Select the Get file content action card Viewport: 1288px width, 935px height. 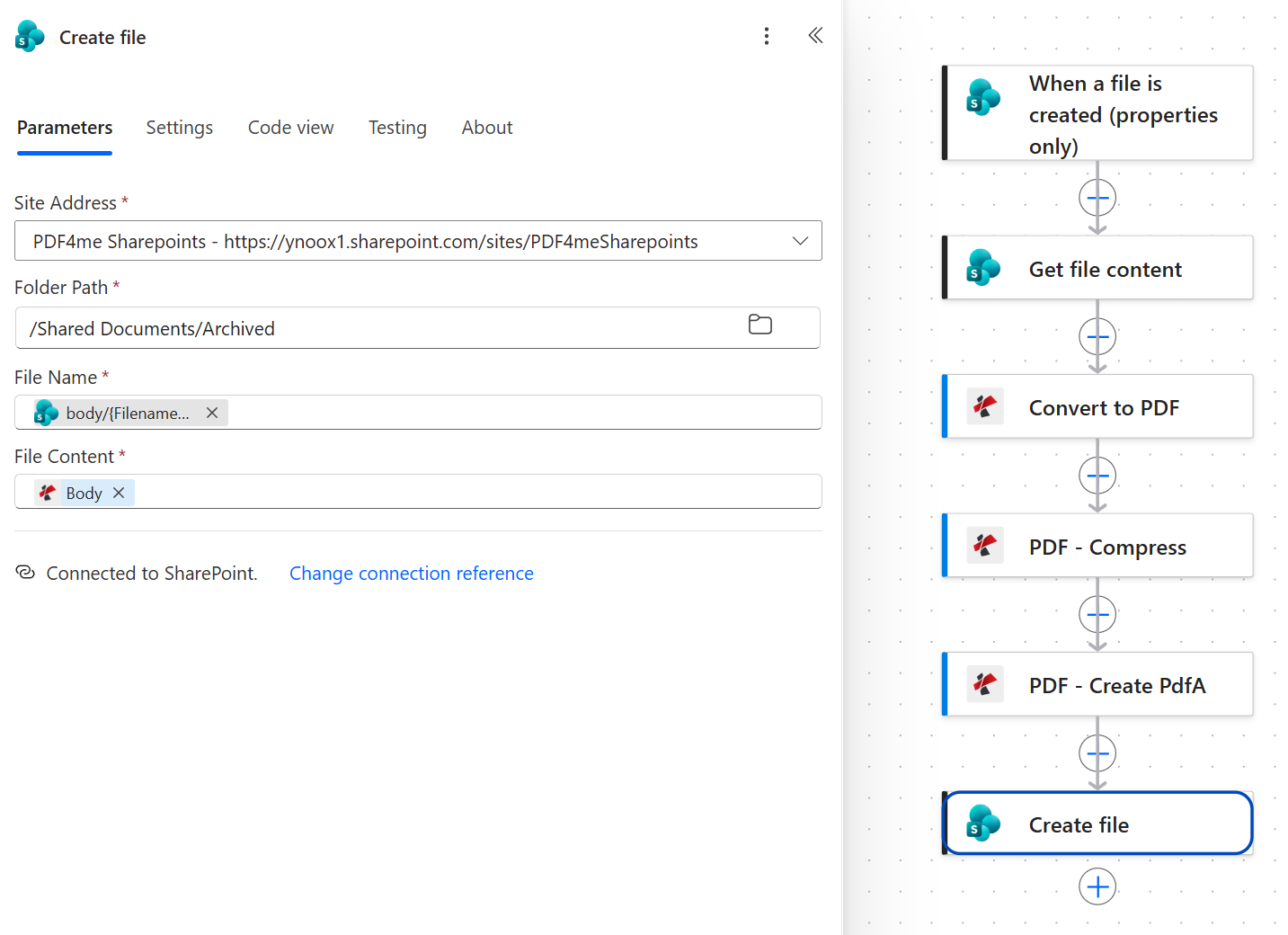click(x=1097, y=268)
